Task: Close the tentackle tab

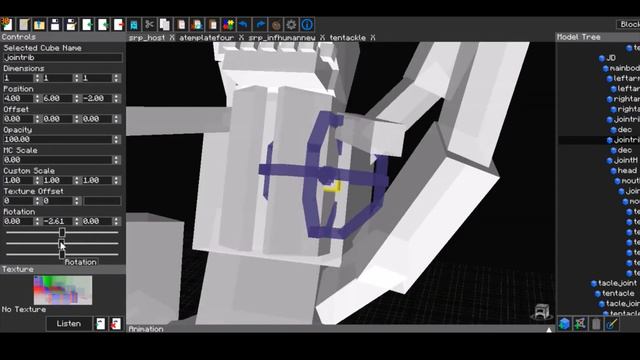Action: (x=373, y=38)
